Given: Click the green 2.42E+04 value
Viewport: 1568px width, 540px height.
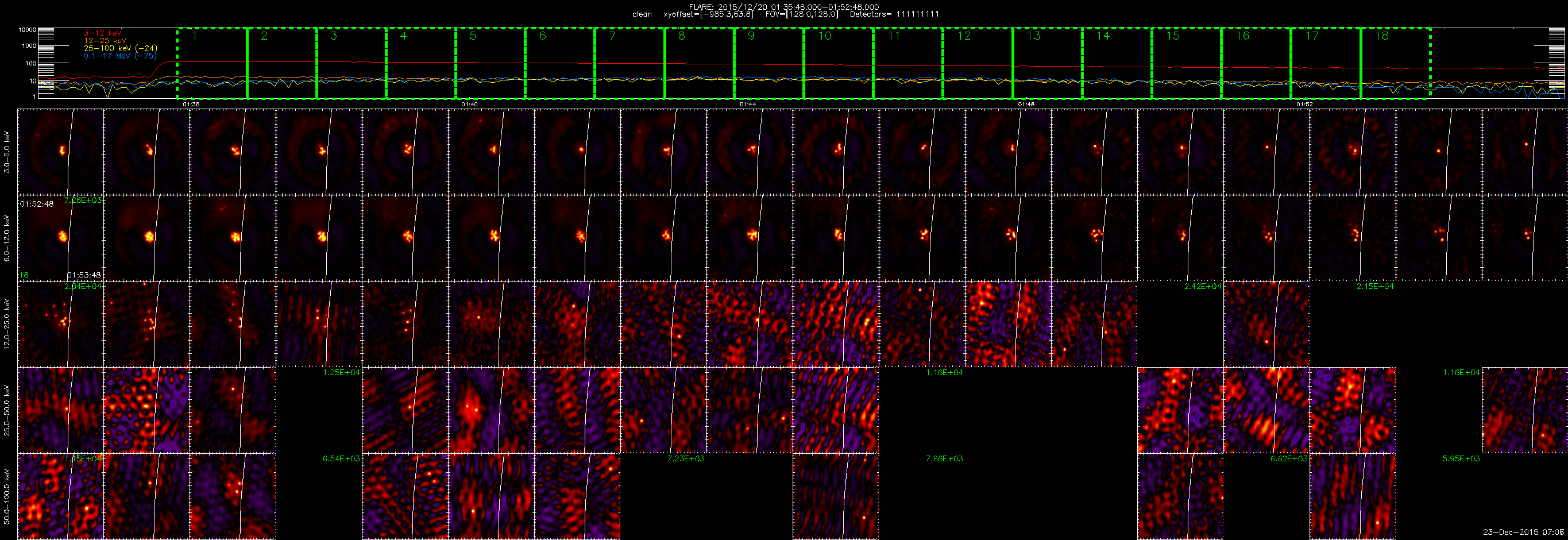Looking at the screenshot, I should tap(1203, 286).
